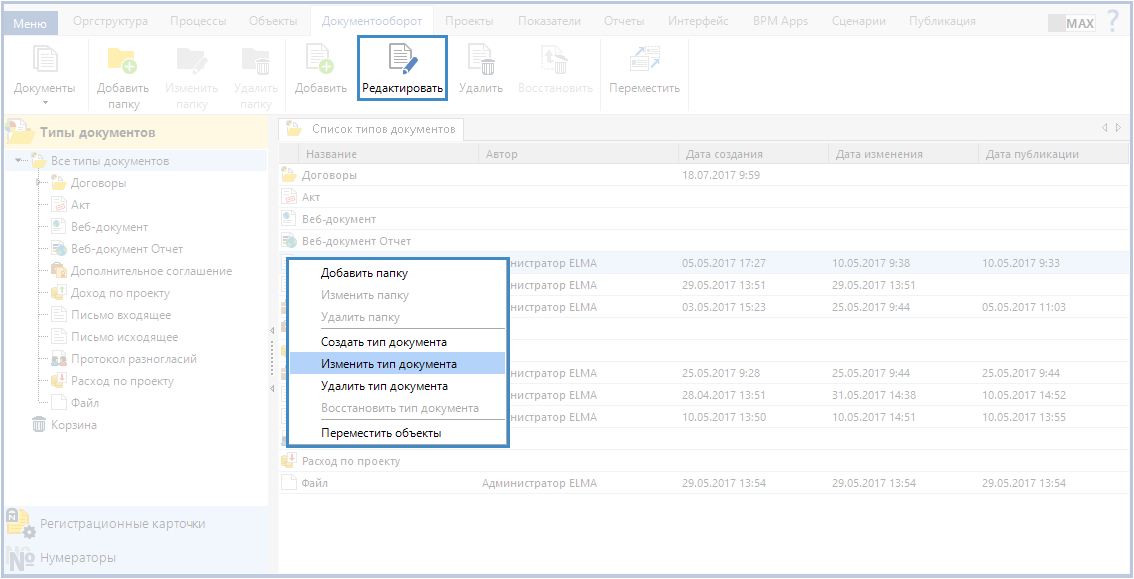This screenshot has height=579, width=1134.
Task: Click Удалить тип документа menu entry
Action: click(384, 386)
